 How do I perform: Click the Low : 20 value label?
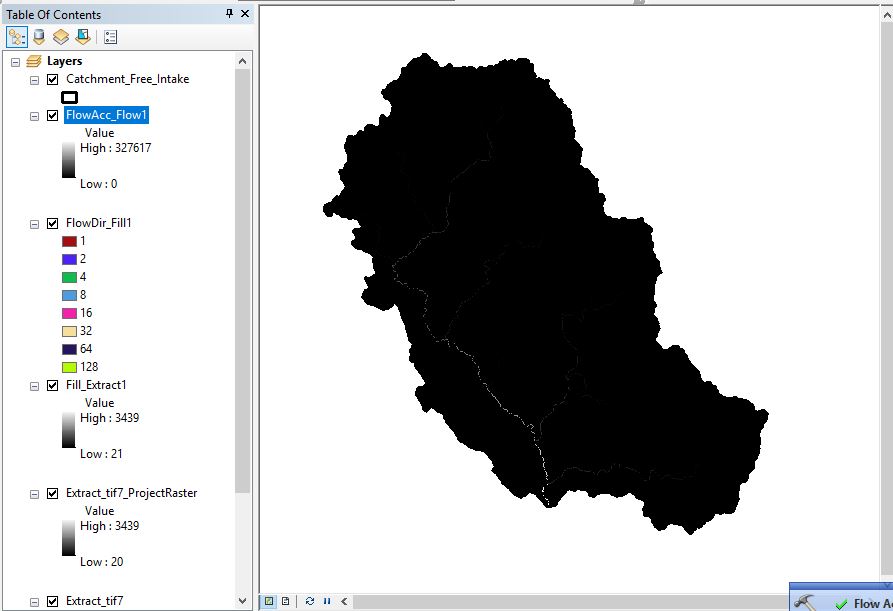point(101,562)
